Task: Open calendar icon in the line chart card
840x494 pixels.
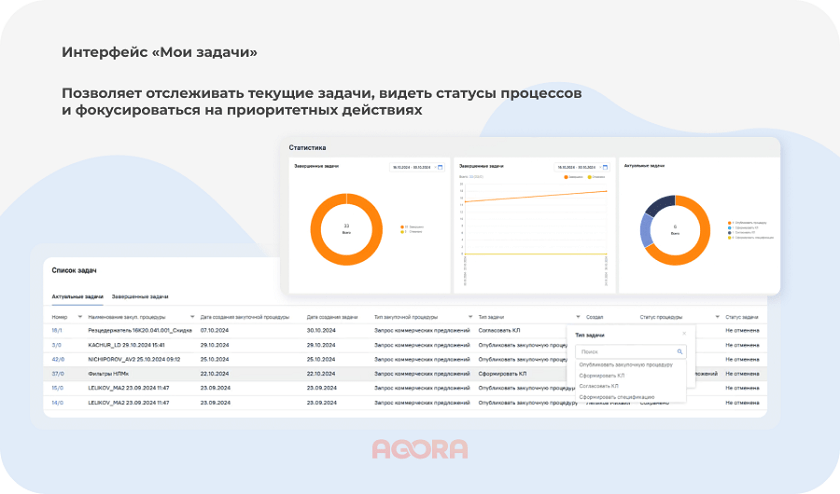Action: (605, 167)
